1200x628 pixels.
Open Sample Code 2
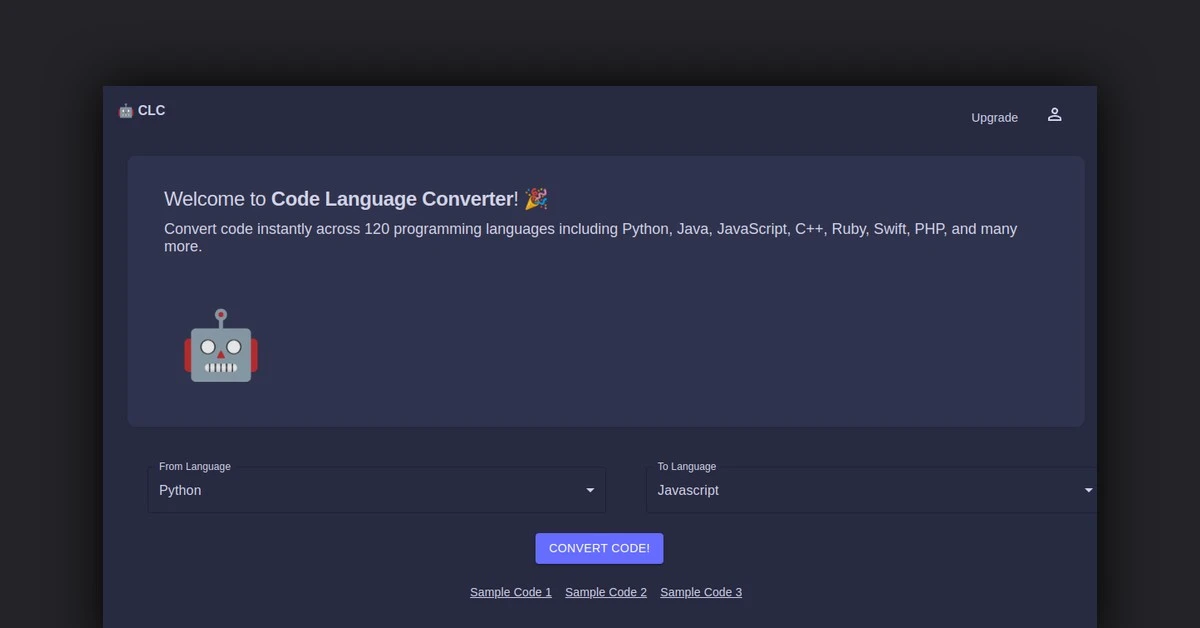point(605,592)
